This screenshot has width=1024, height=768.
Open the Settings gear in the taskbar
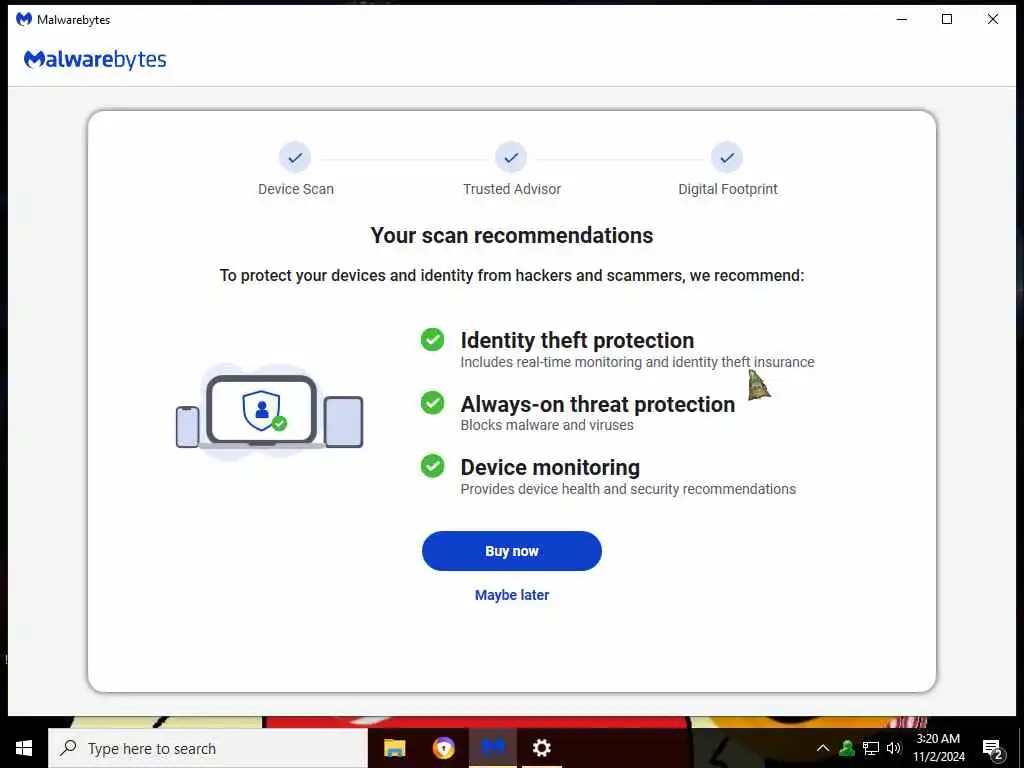[x=541, y=748]
